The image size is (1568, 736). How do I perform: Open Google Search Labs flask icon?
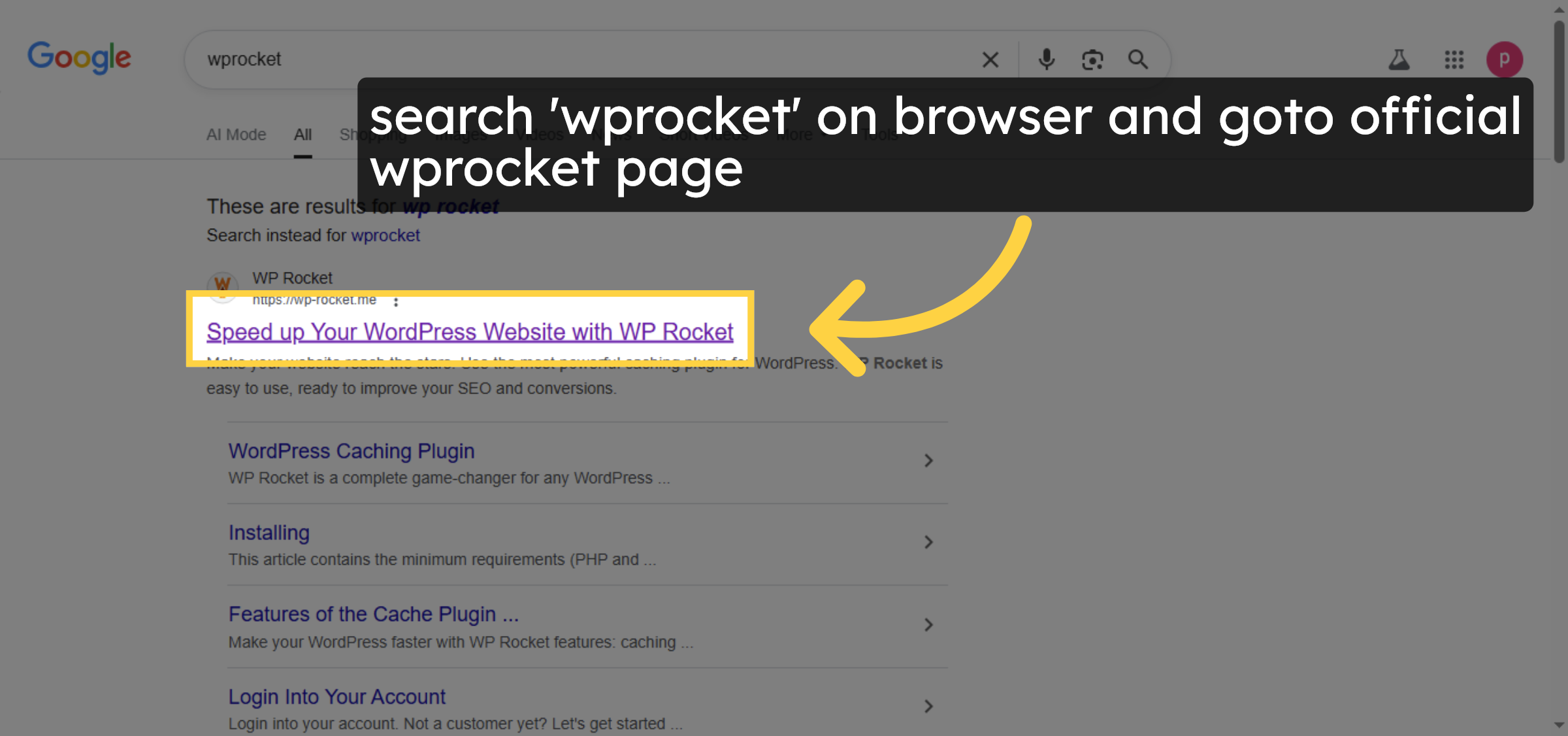(1399, 59)
